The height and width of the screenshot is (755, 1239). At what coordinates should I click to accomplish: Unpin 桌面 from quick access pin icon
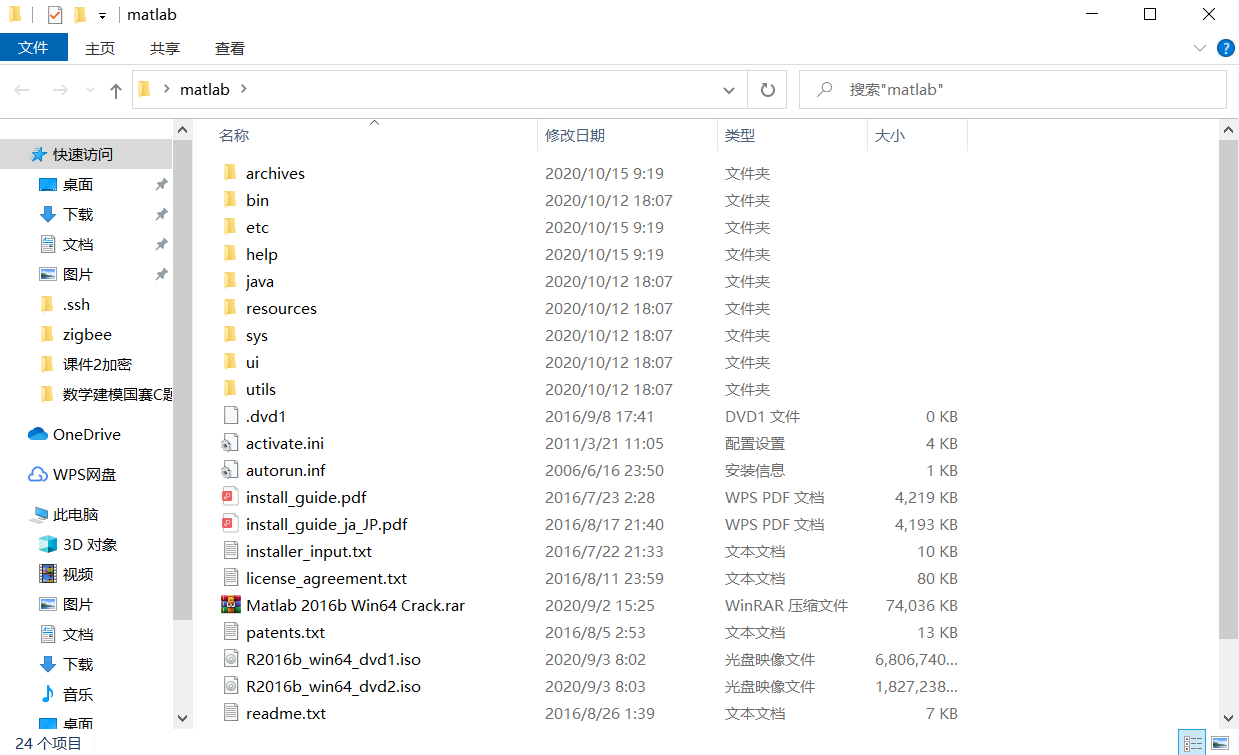click(161, 184)
